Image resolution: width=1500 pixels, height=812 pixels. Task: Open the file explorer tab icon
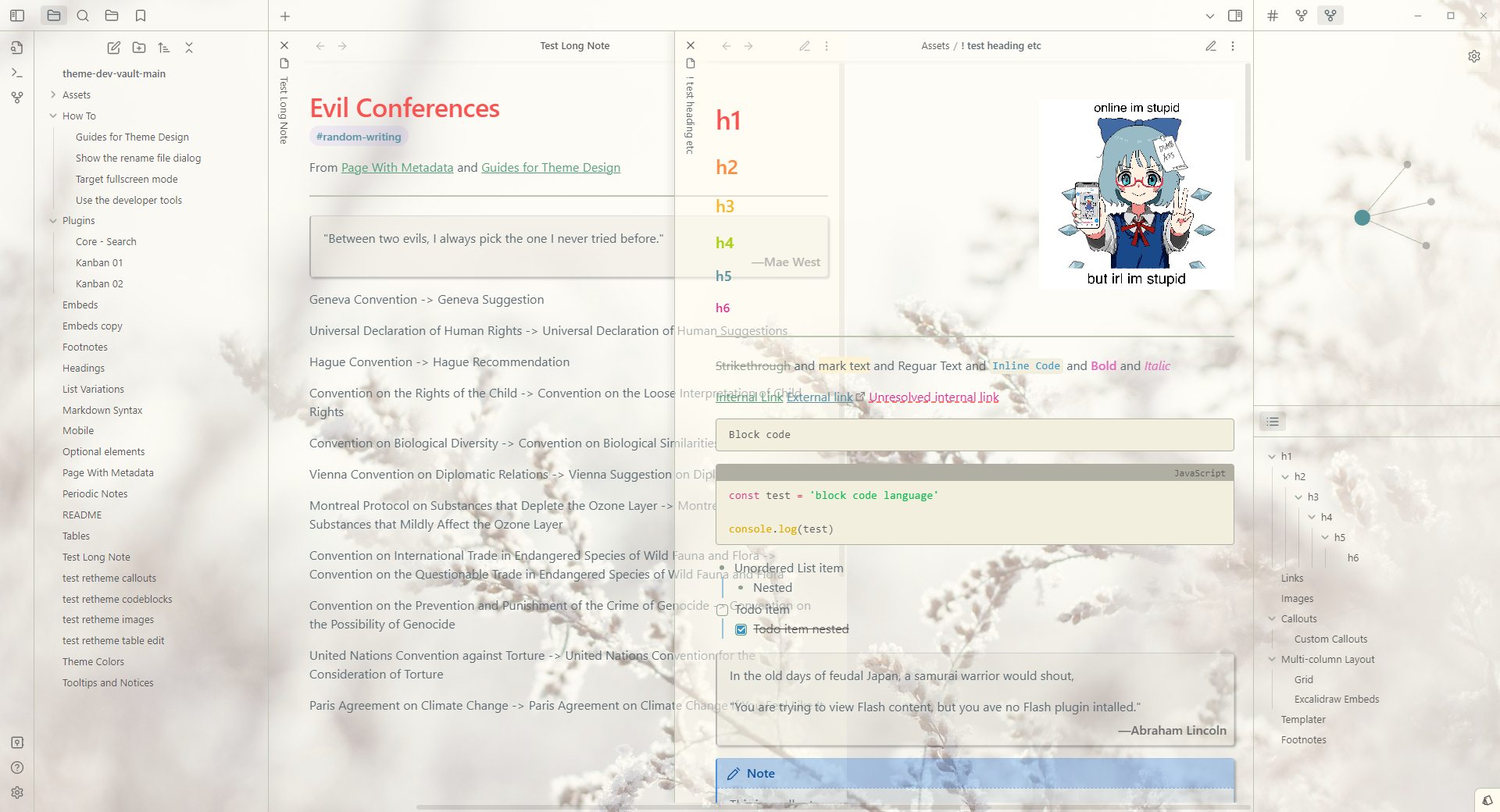coord(54,16)
